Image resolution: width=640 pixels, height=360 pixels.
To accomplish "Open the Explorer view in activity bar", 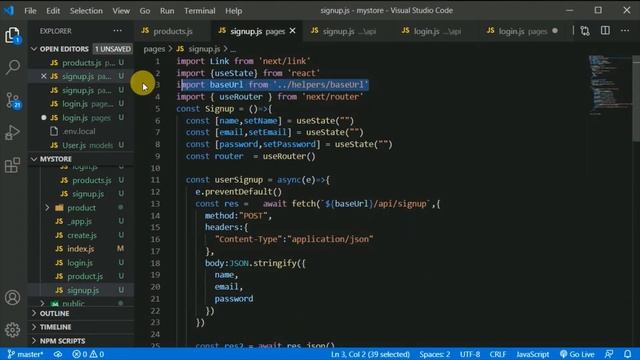I will (12, 35).
